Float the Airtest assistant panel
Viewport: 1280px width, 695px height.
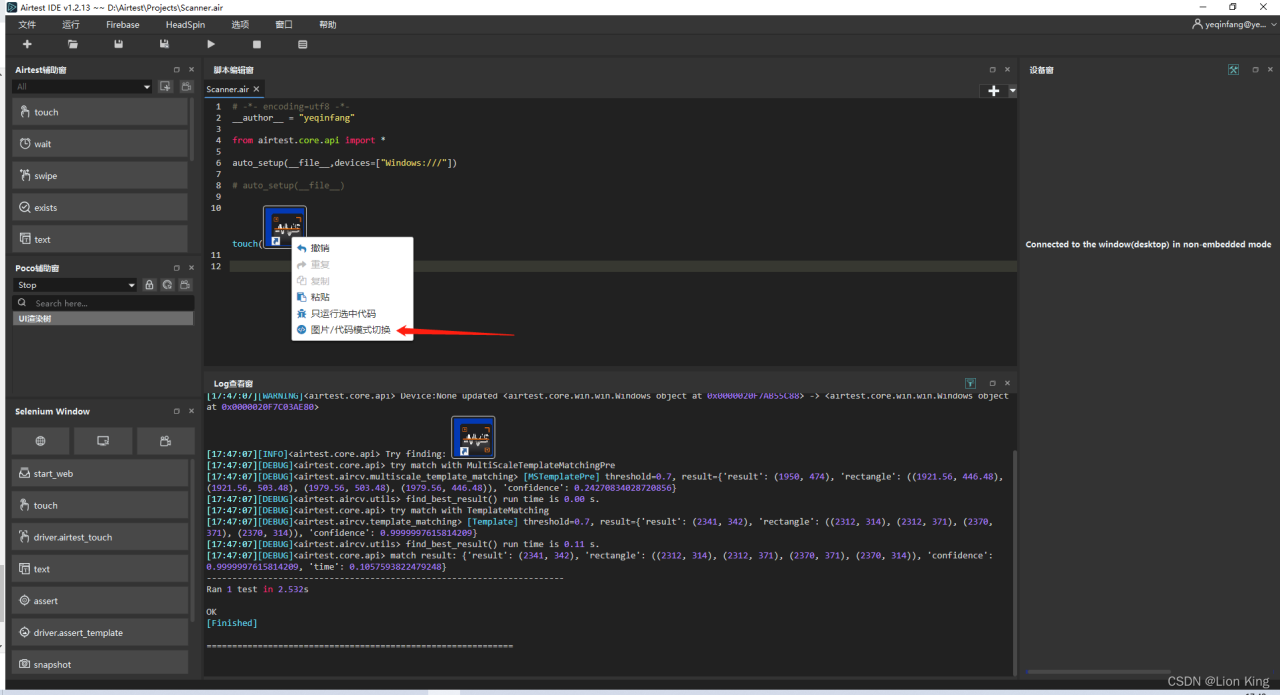coord(177,70)
